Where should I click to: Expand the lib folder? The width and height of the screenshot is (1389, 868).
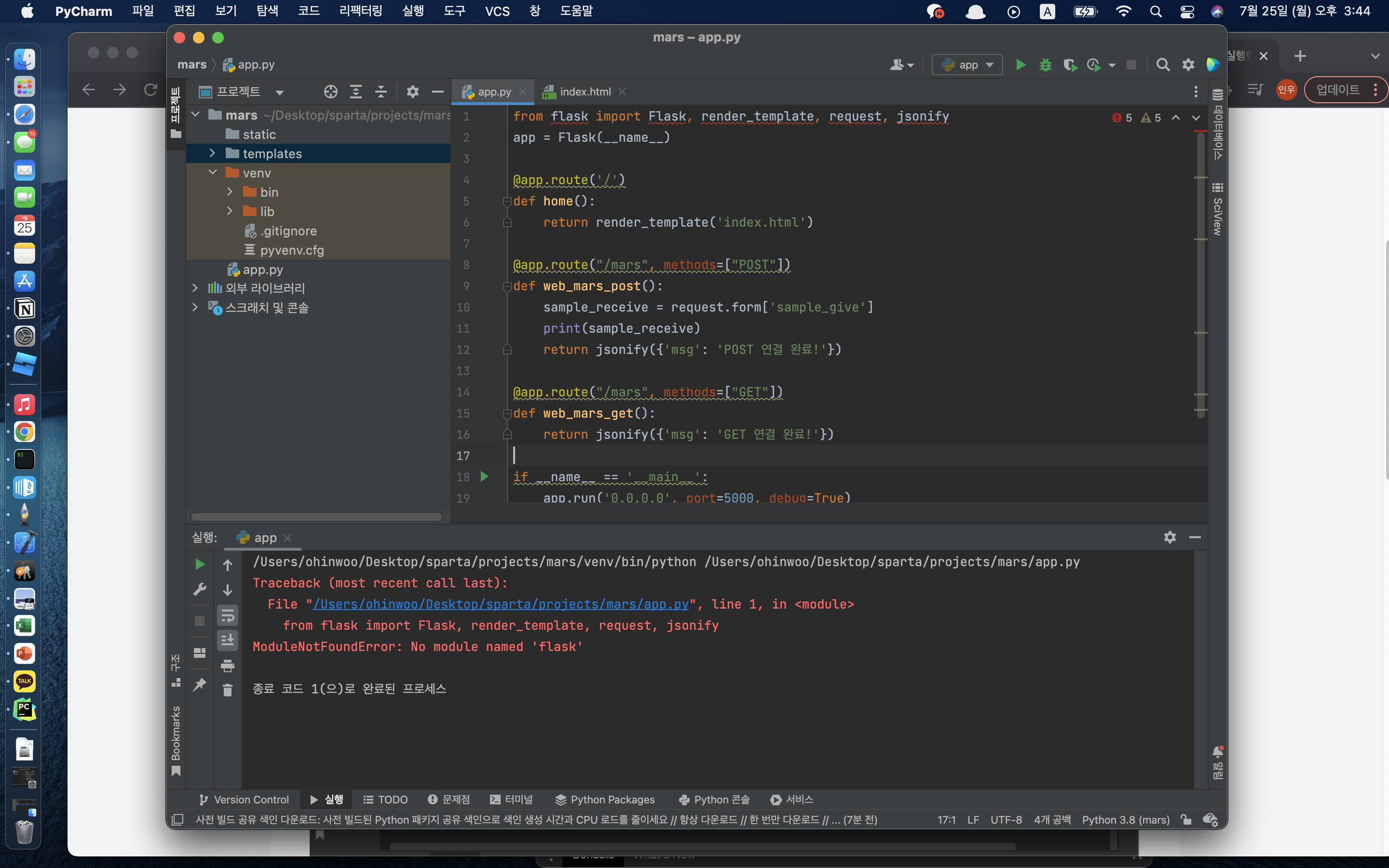click(230, 211)
